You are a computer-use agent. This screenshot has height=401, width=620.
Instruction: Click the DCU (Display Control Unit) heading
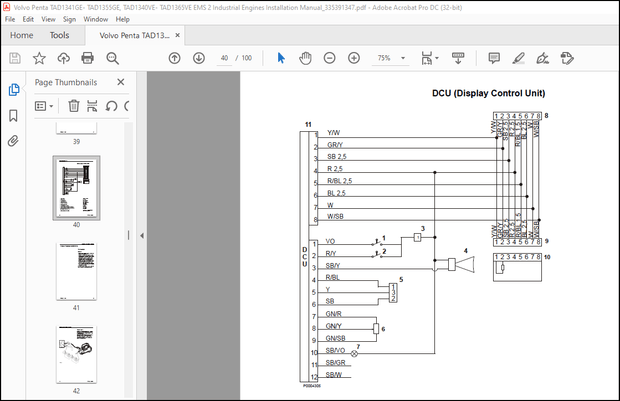(x=488, y=93)
